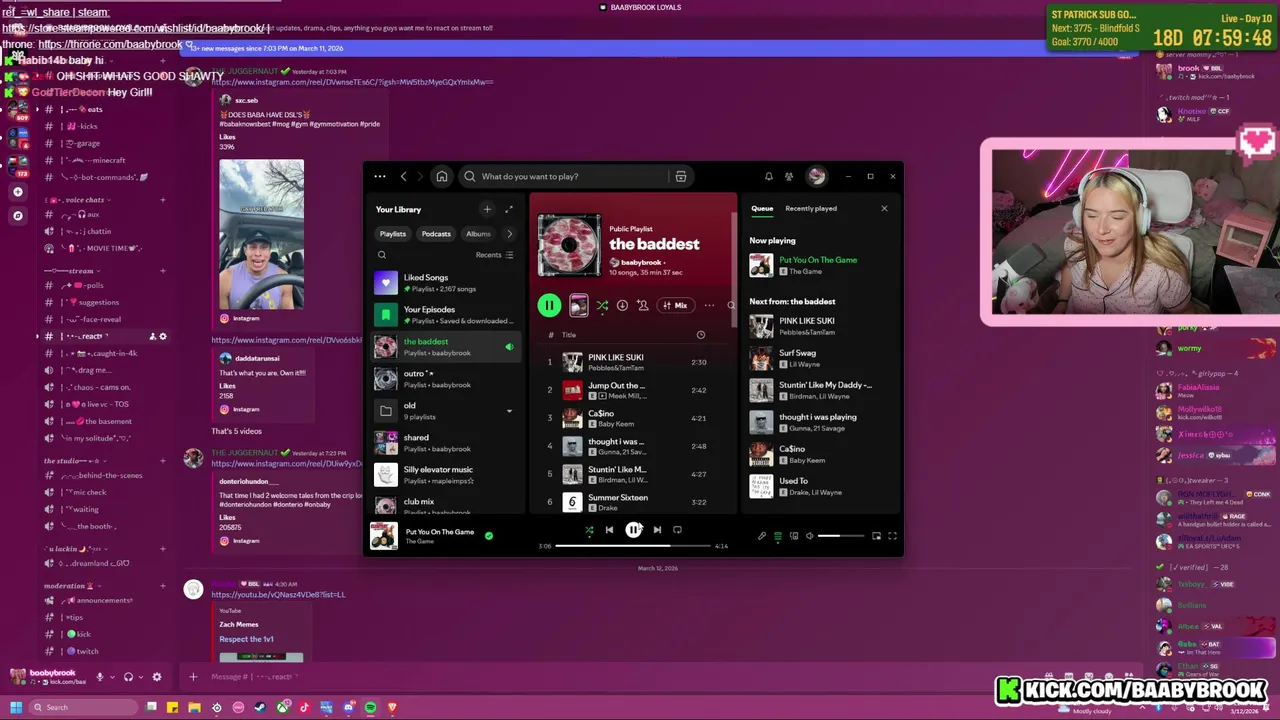
Task: Open the Spotify three-dot menu at top left
Action: click(380, 176)
